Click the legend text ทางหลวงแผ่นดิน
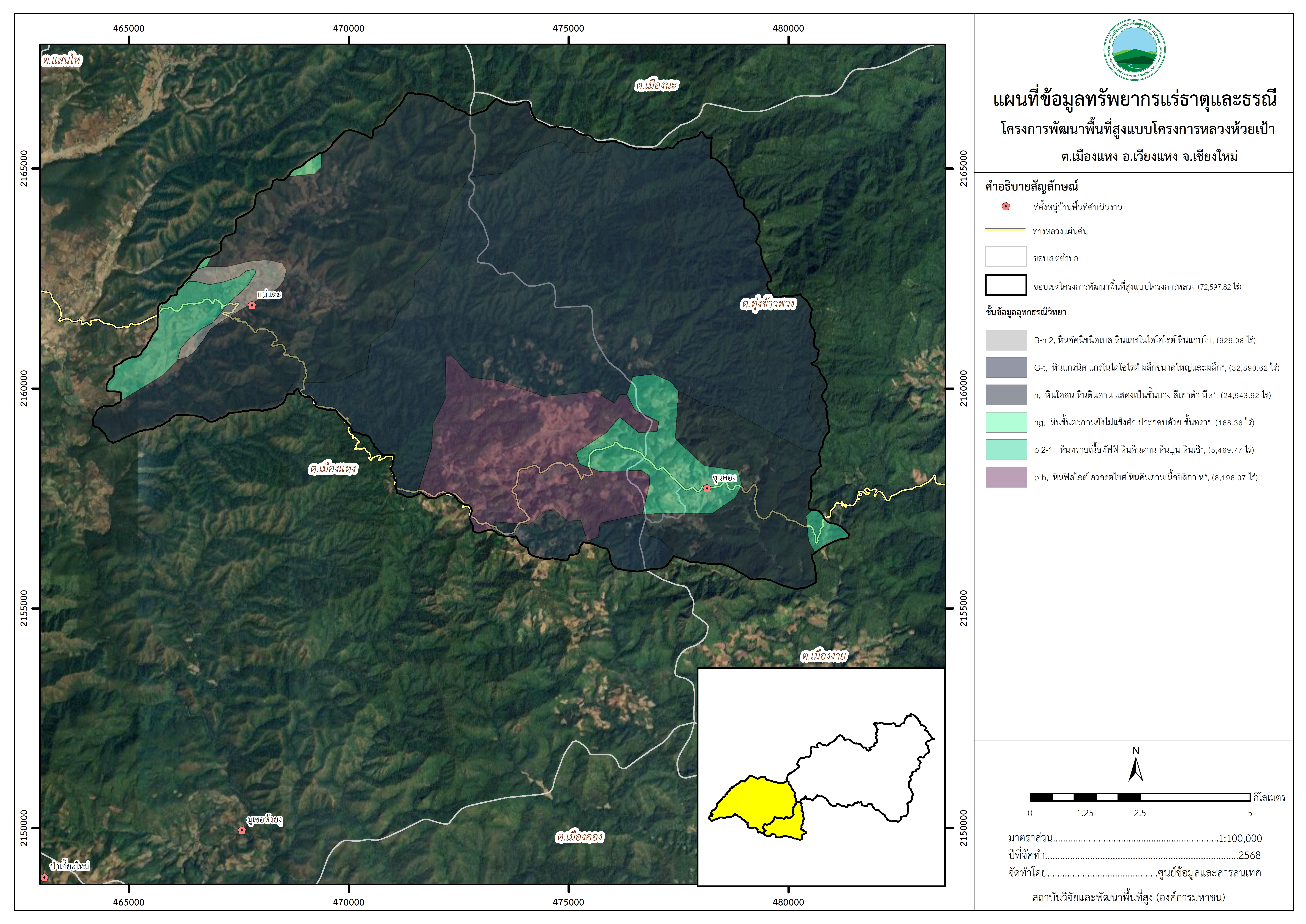The width and height of the screenshot is (1306, 924). pos(1060,232)
